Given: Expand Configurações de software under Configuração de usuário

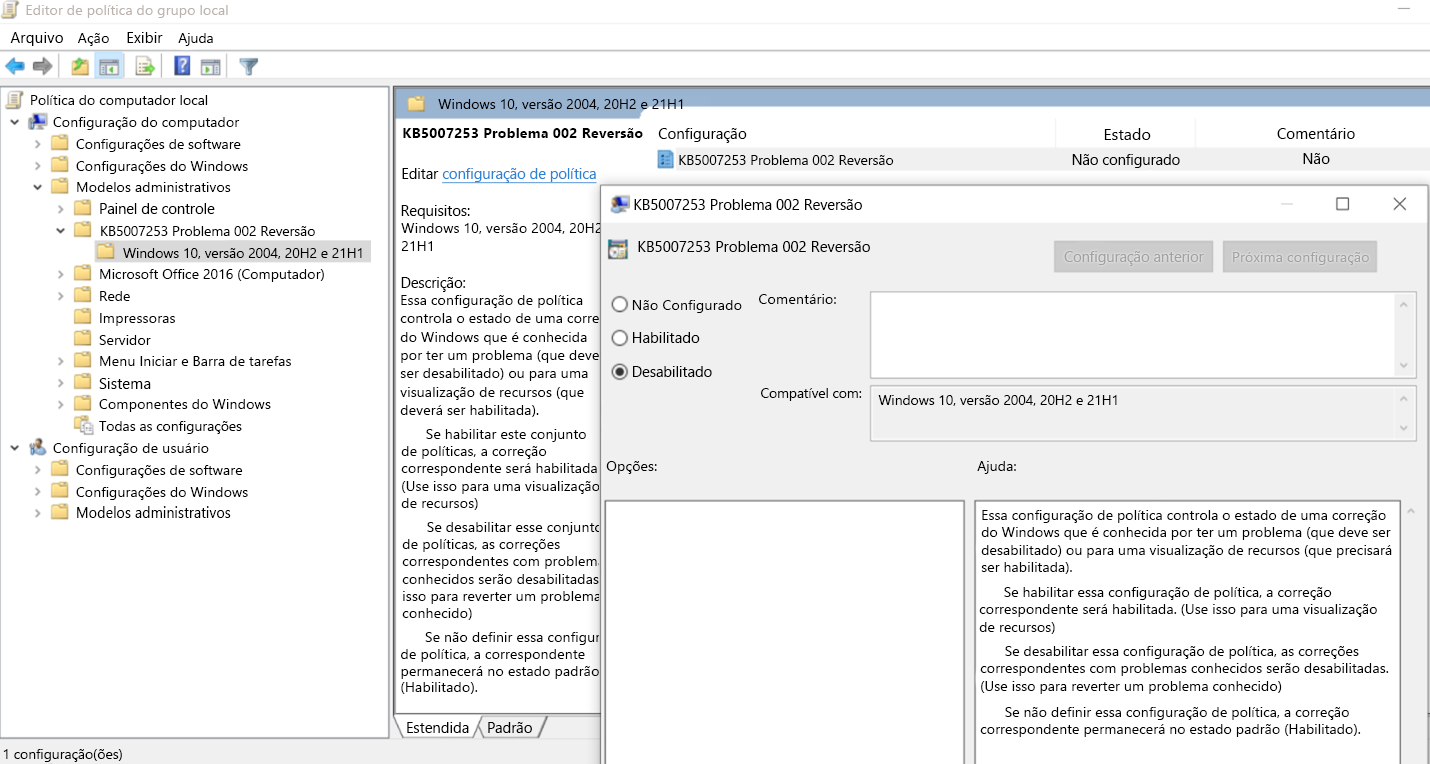Looking at the screenshot, I should (x=37, y=470).
